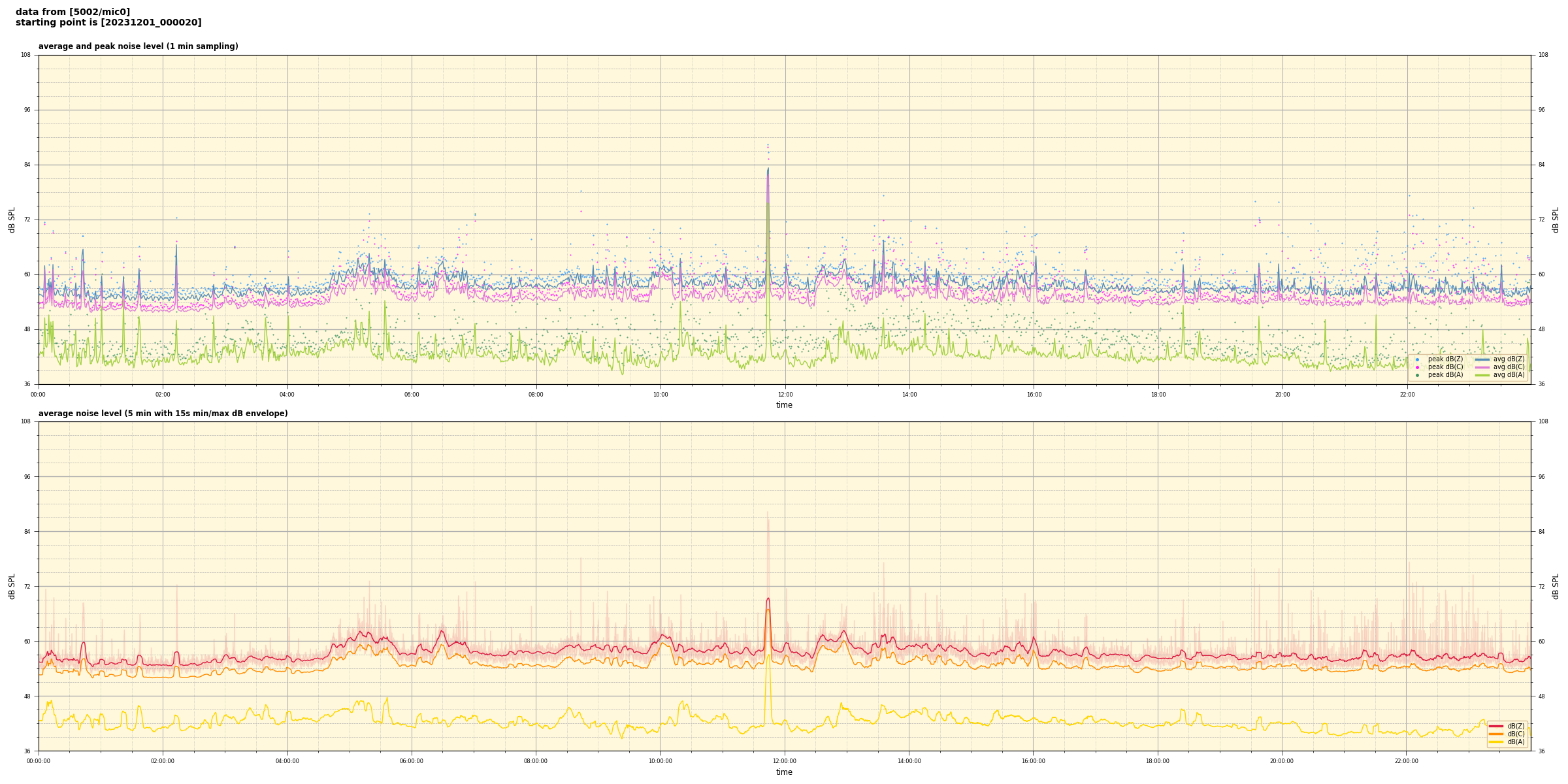
Task: Select avg dB(Z) legend line sample
Action: [x=1482, y=359]
